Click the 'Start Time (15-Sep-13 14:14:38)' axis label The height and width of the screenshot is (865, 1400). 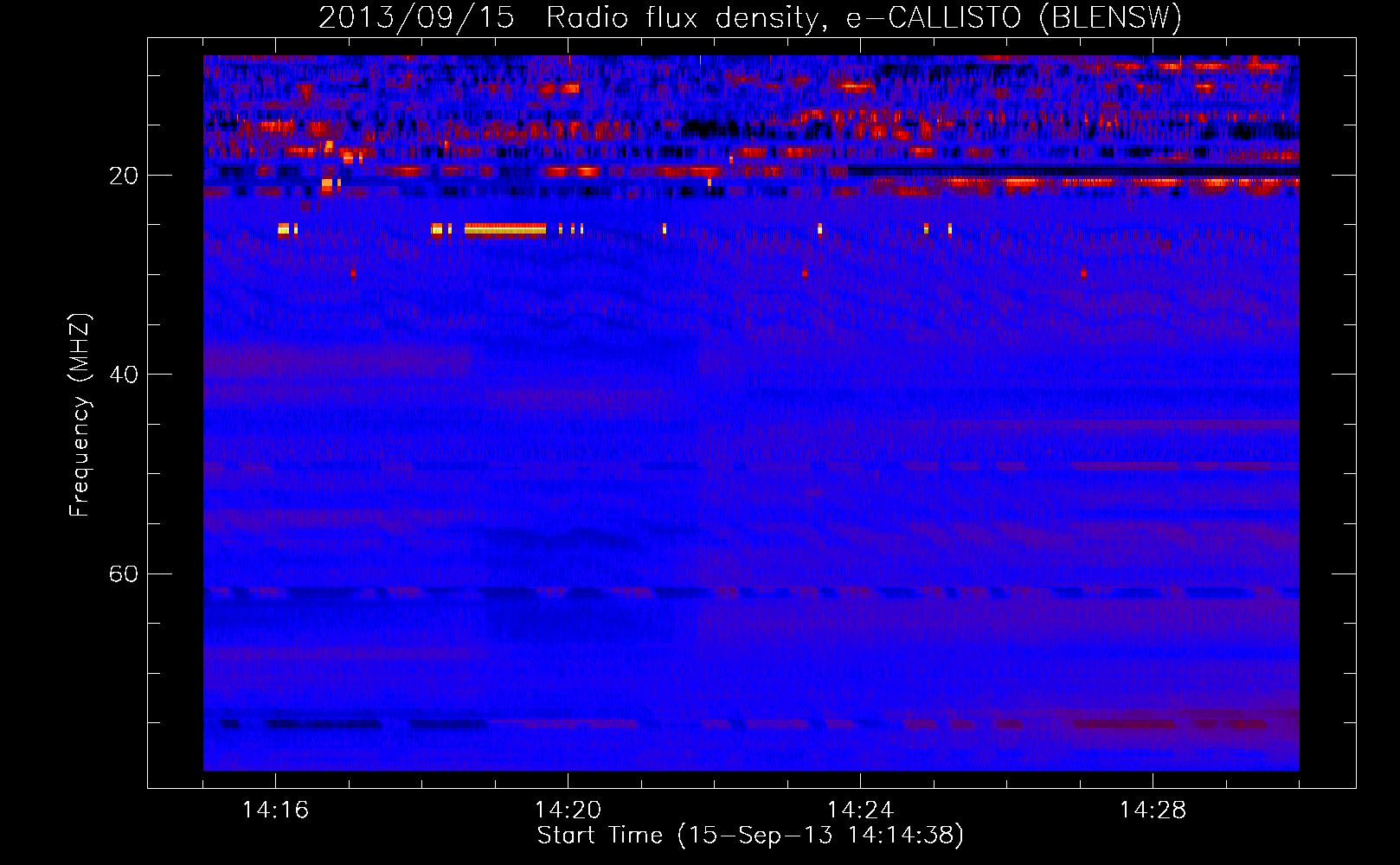(x=750, y=836)
